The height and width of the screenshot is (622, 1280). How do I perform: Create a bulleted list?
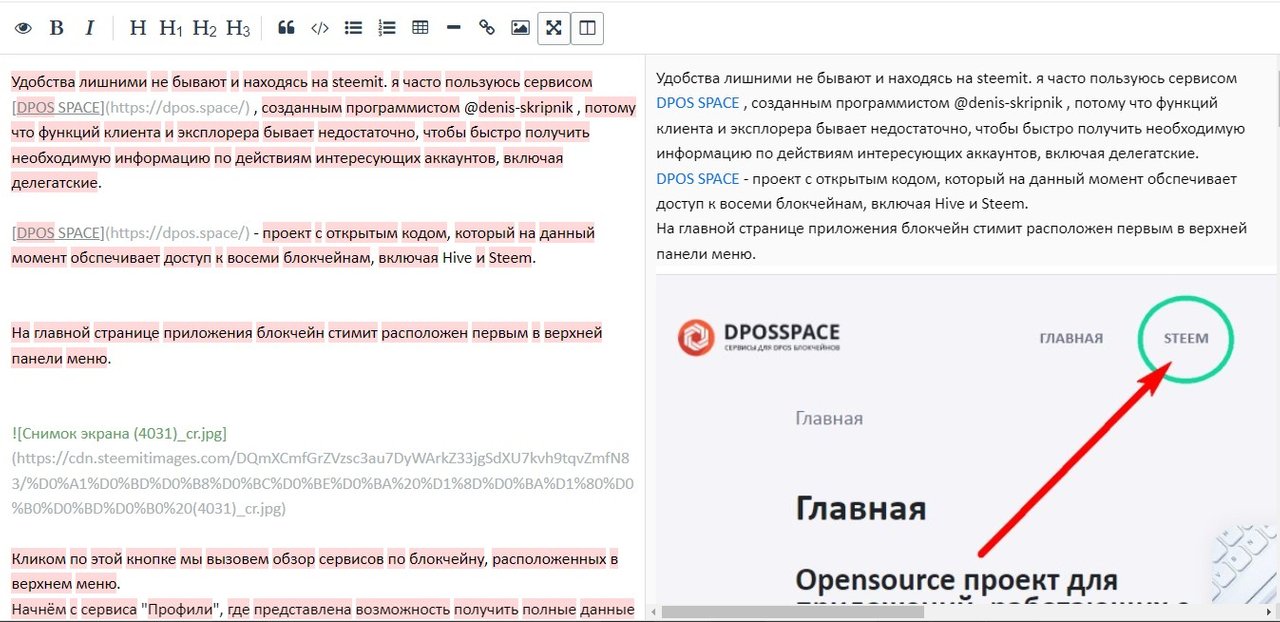click(353, 28)
